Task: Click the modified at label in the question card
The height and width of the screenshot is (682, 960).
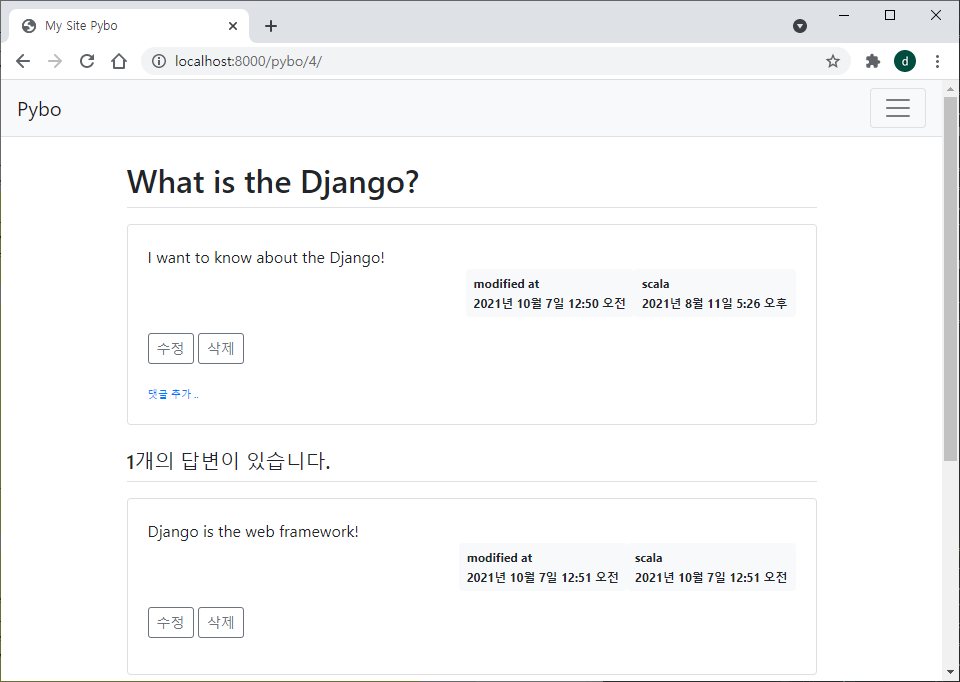Action: pos(506,284)
